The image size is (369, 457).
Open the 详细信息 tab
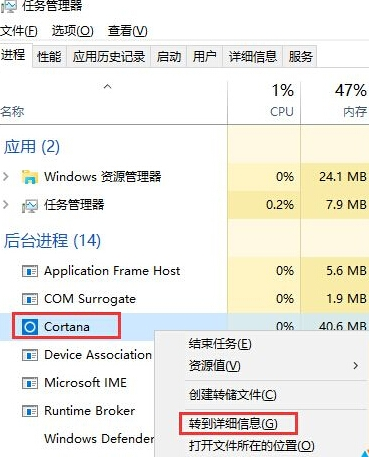pos(253,56)
